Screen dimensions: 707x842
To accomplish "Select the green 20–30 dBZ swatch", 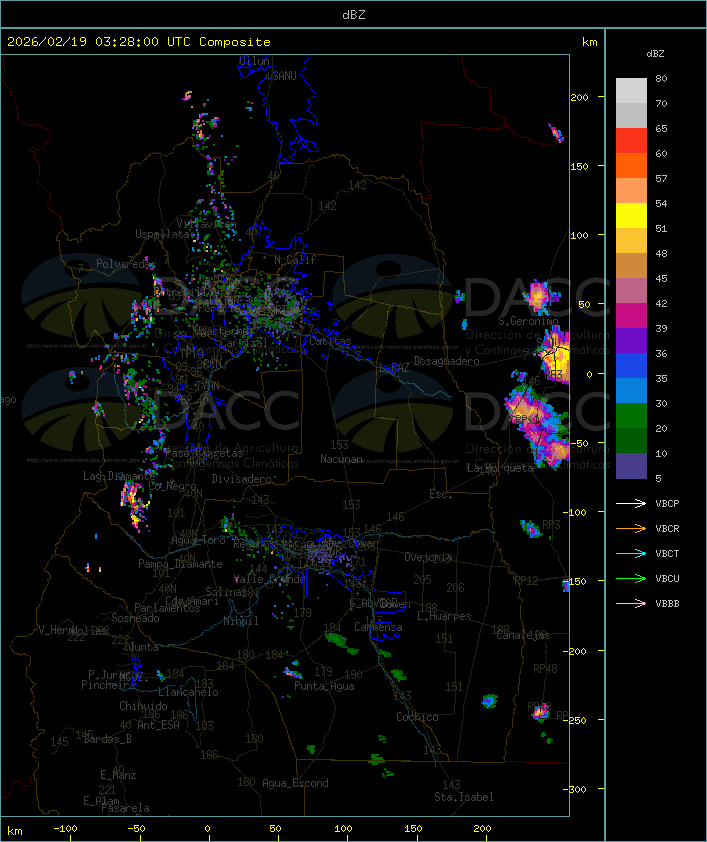I will [631, 416].
